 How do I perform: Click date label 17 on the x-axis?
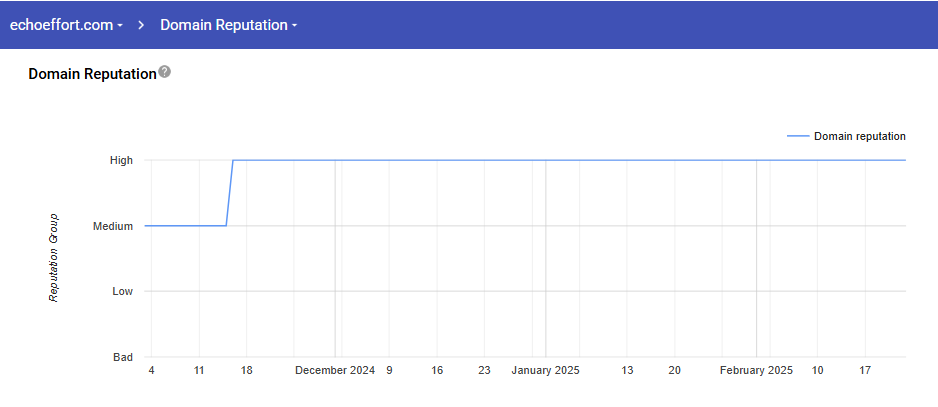pos(865,370)
